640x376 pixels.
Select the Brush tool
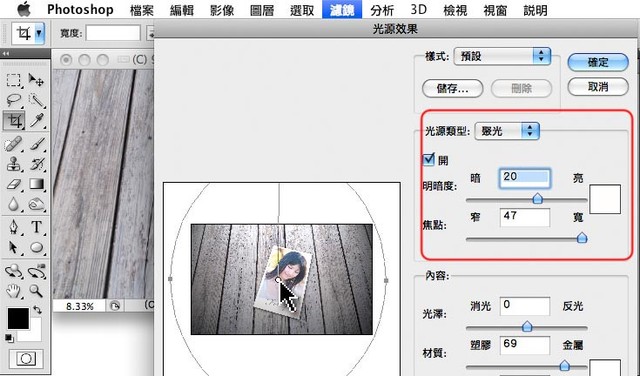[36, 144]
